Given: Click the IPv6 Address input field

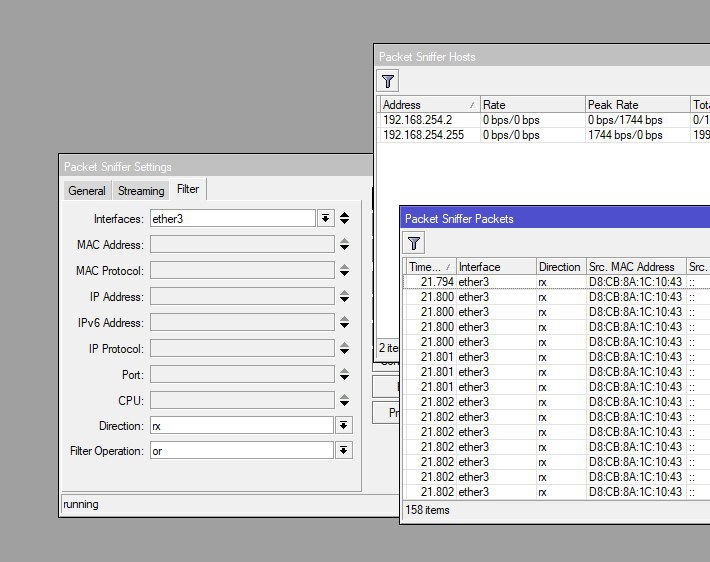Looking at the screenshot, I should [242, 322].
